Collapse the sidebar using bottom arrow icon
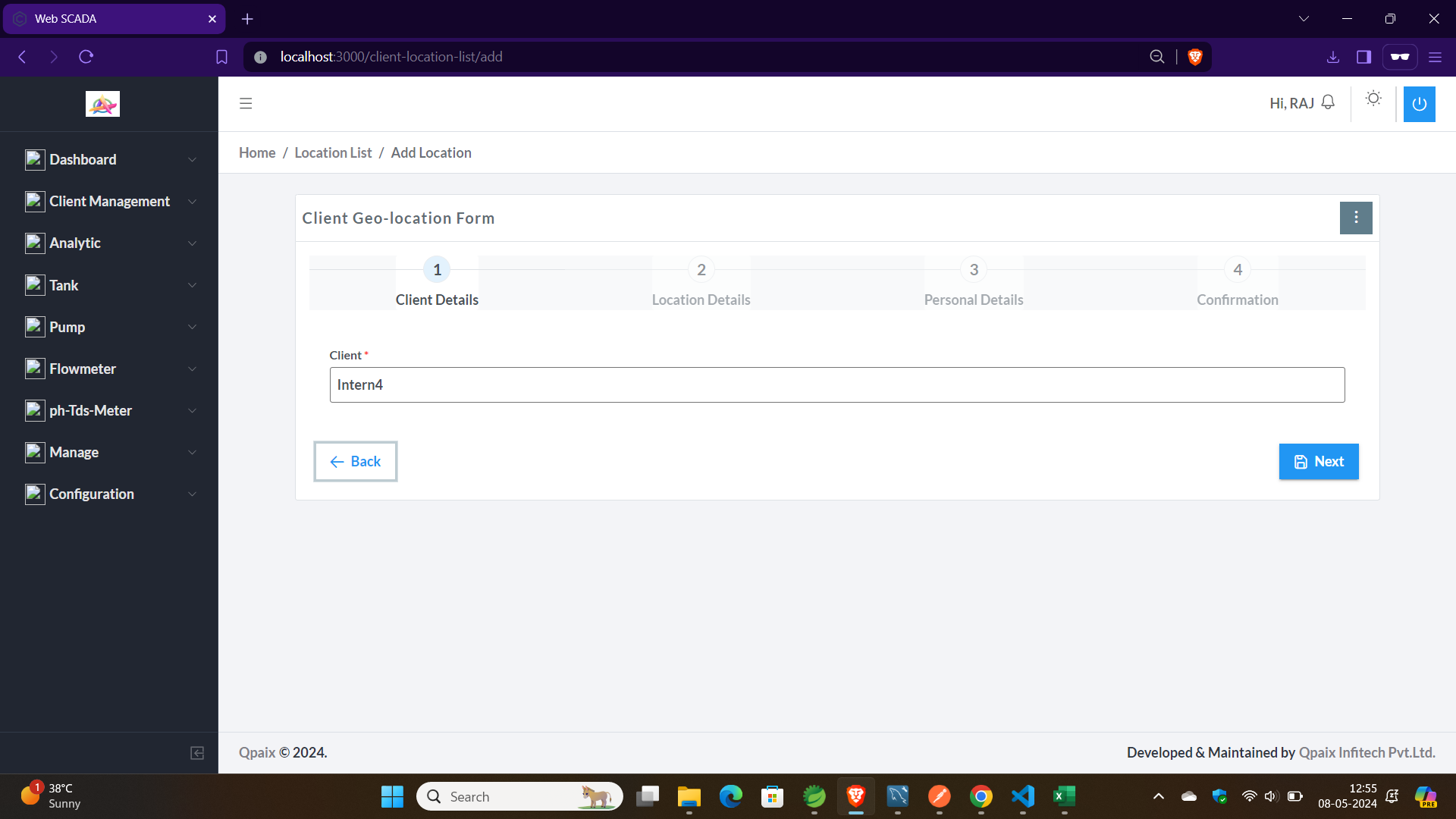 197,753
